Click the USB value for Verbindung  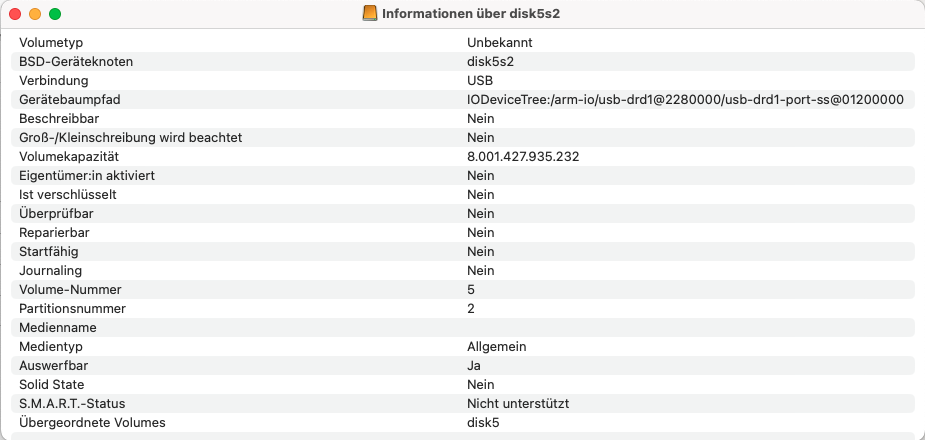click(x=480, y=80)
